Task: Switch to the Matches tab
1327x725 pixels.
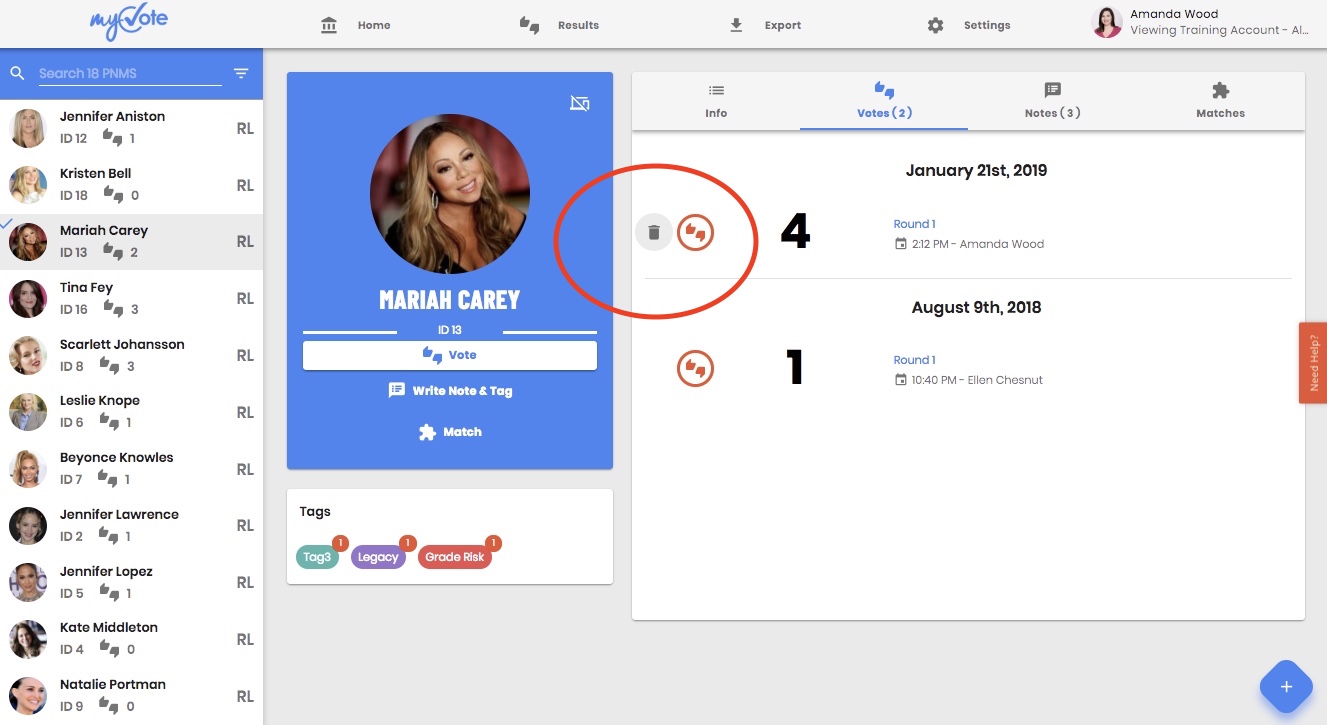Action: 1221,101
